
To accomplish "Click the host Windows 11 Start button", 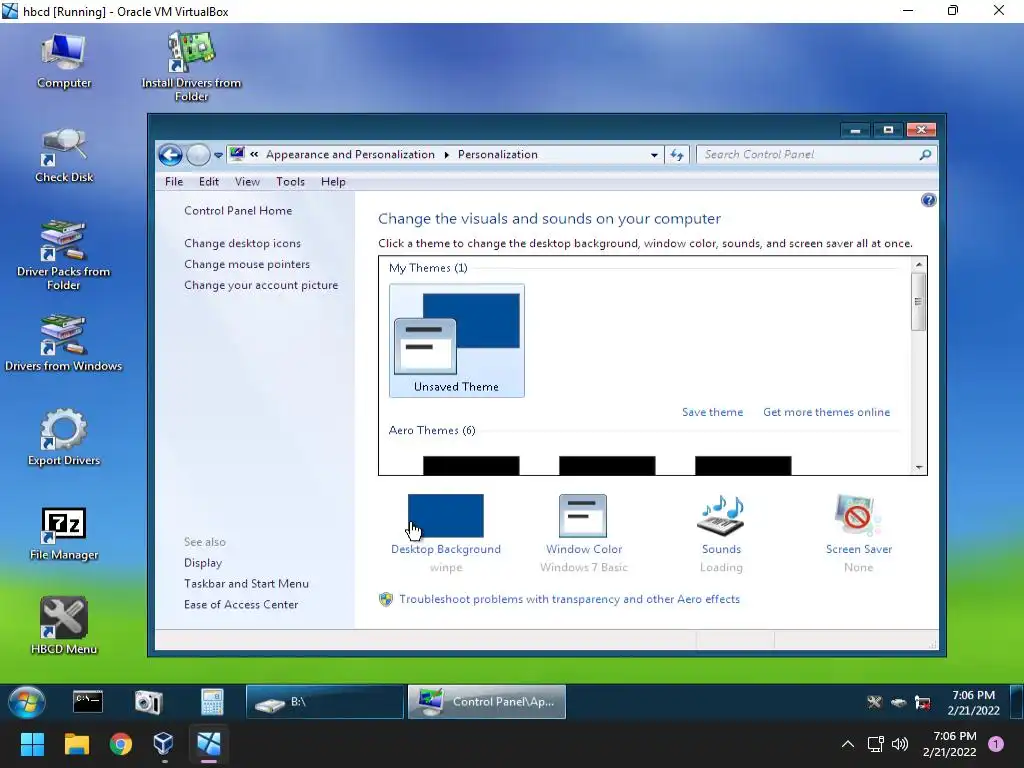I will 32,744.
